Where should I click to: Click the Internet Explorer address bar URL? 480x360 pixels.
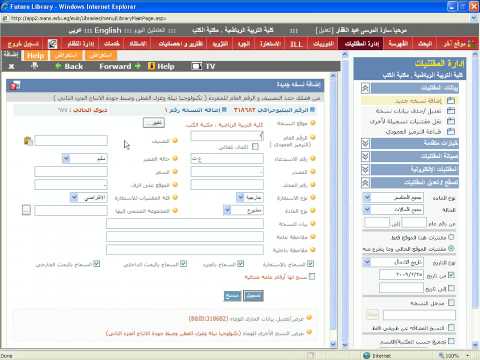88,18
